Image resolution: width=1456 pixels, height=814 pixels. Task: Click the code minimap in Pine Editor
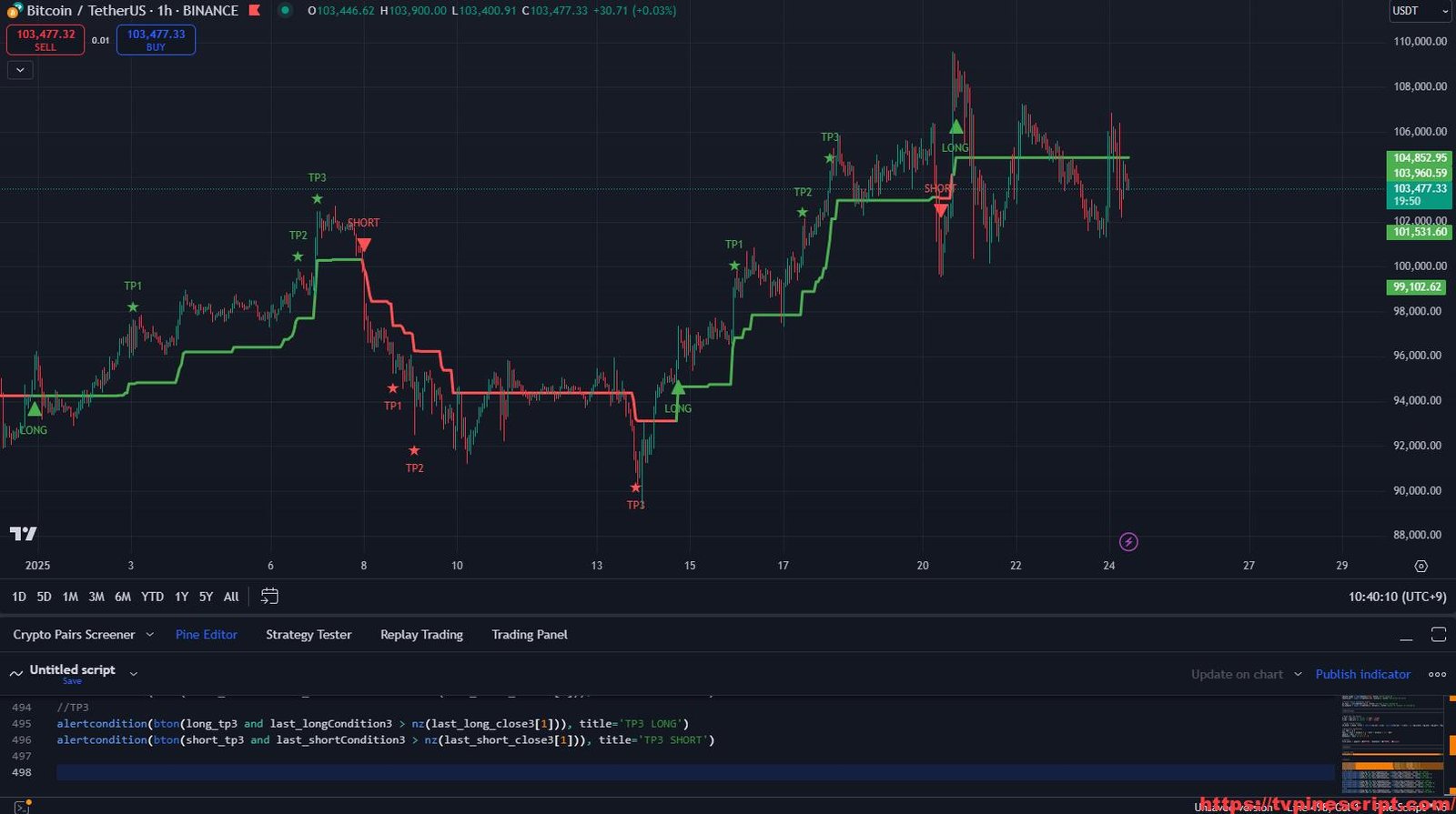pyautogui.click(x=1391, y=744)
